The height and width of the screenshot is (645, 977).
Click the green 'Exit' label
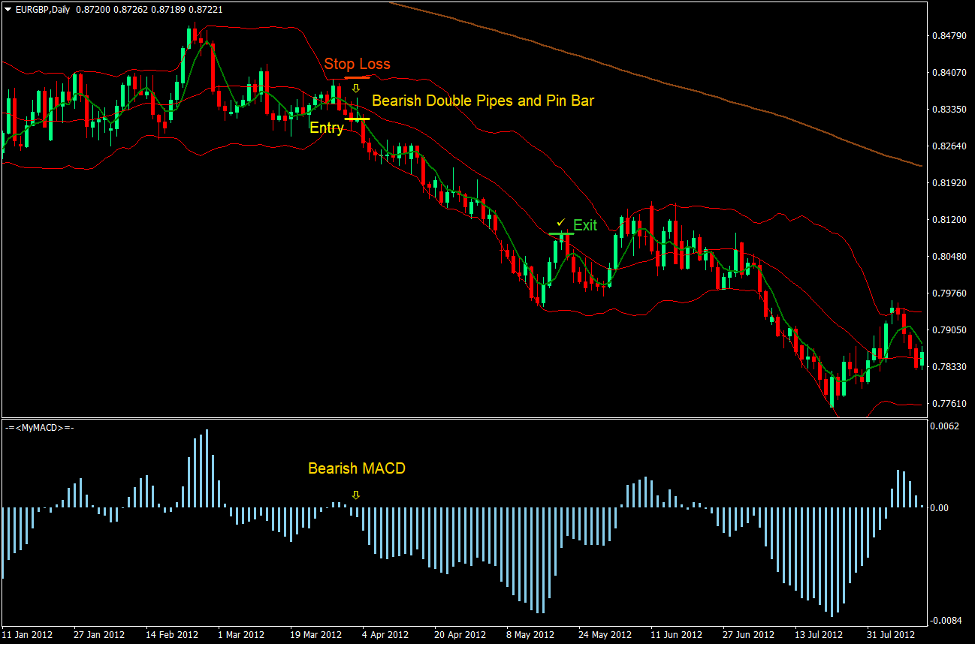[585, 225]
